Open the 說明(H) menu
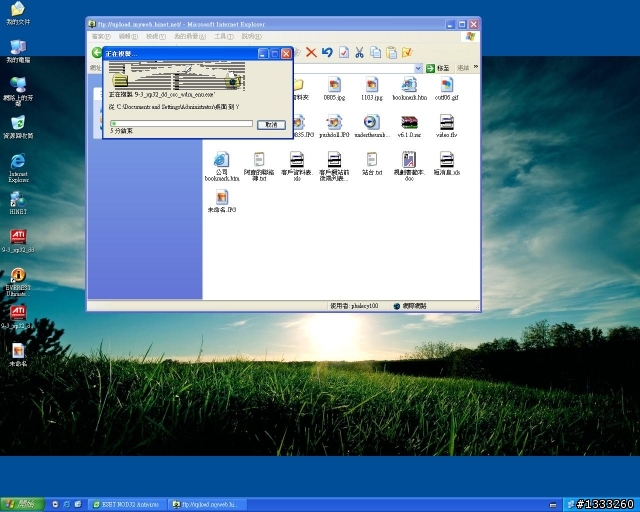640x512 pixels. coord(251,36)
